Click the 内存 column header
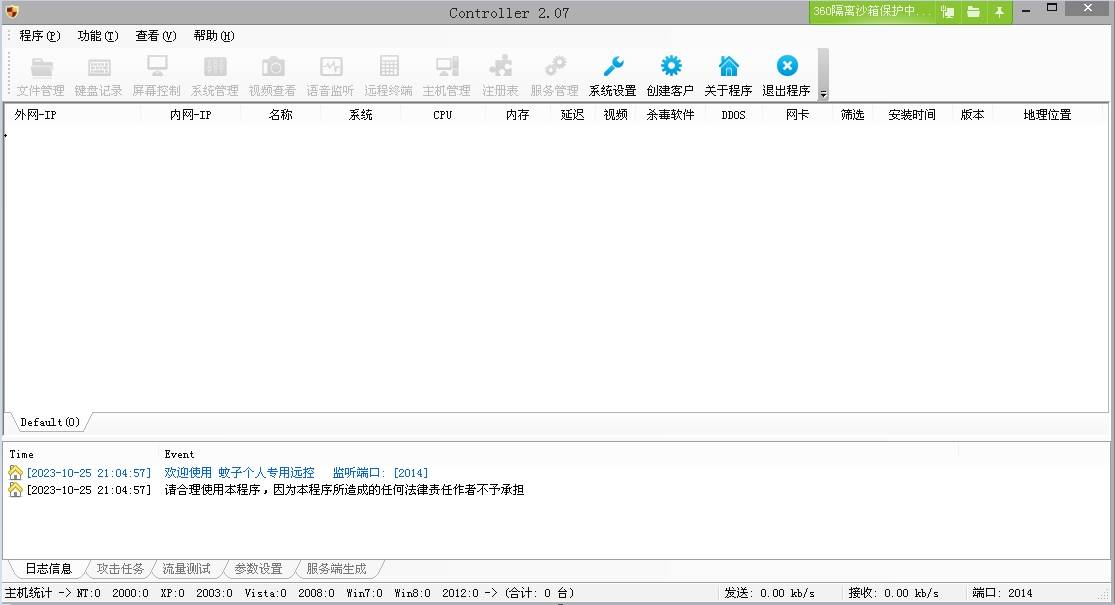Viewport: 1115px width, 605px height. tap(518, 114)
